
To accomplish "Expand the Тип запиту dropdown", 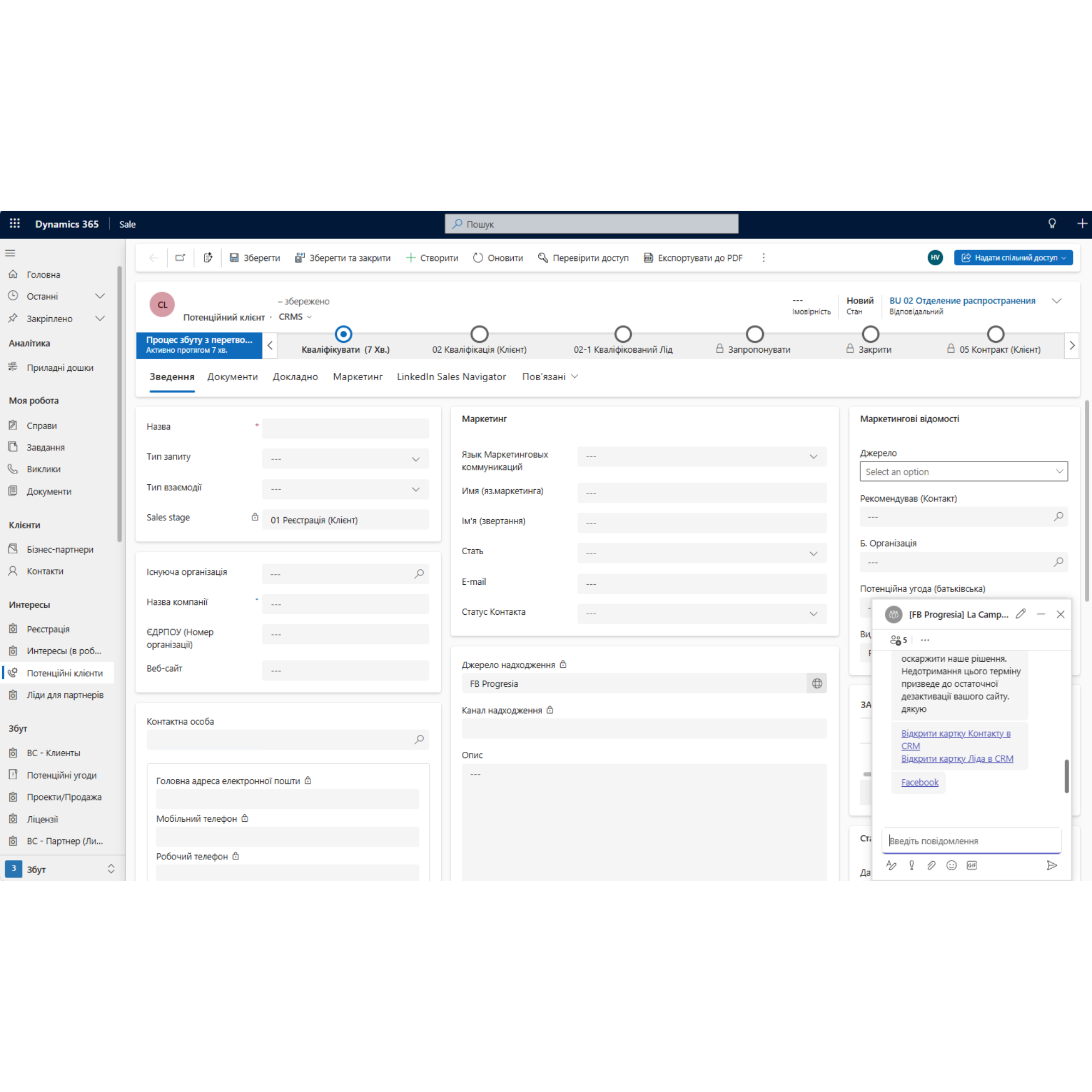I will 346,459.
